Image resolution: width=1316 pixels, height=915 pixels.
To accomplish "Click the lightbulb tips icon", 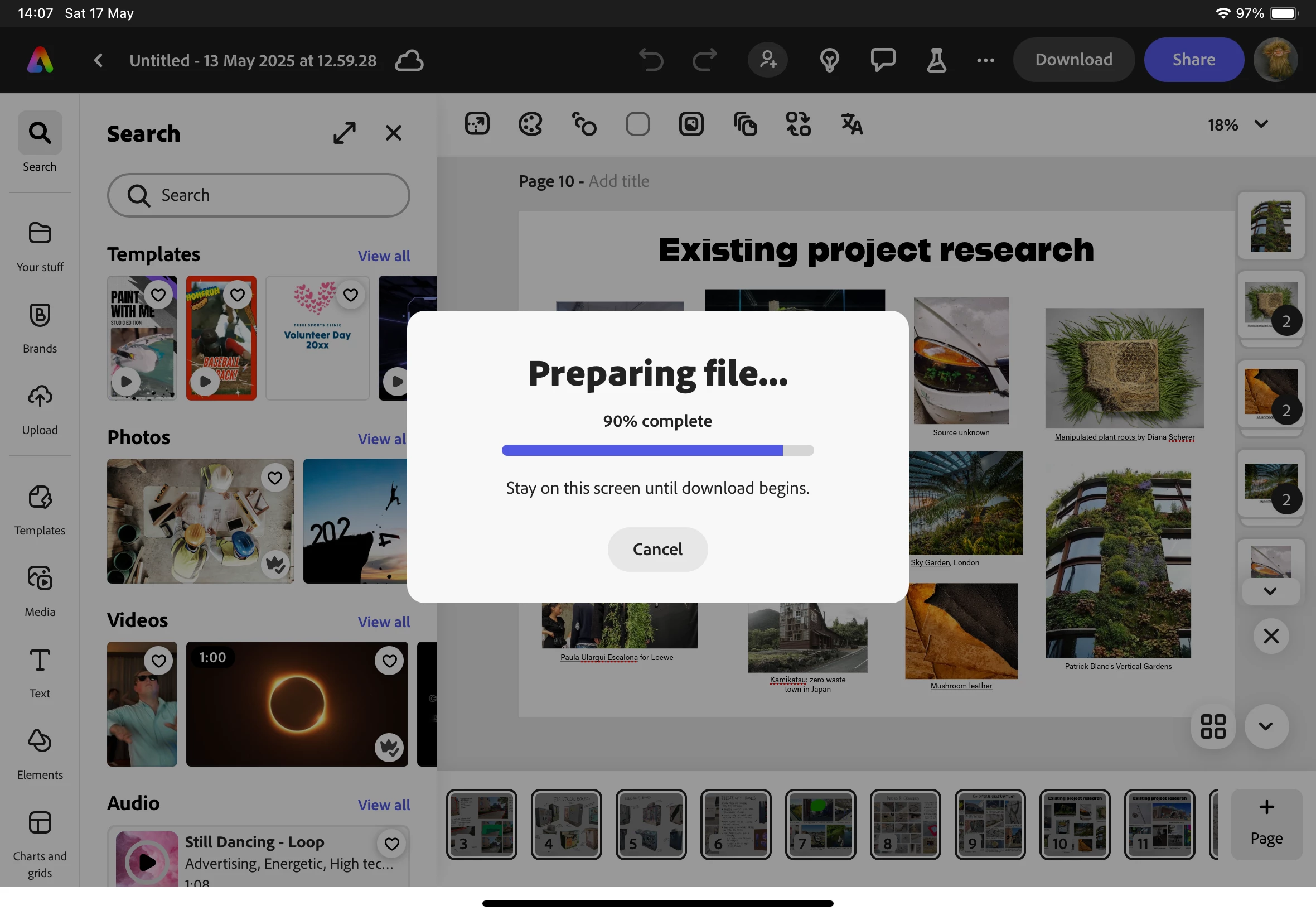I will 829,60.
